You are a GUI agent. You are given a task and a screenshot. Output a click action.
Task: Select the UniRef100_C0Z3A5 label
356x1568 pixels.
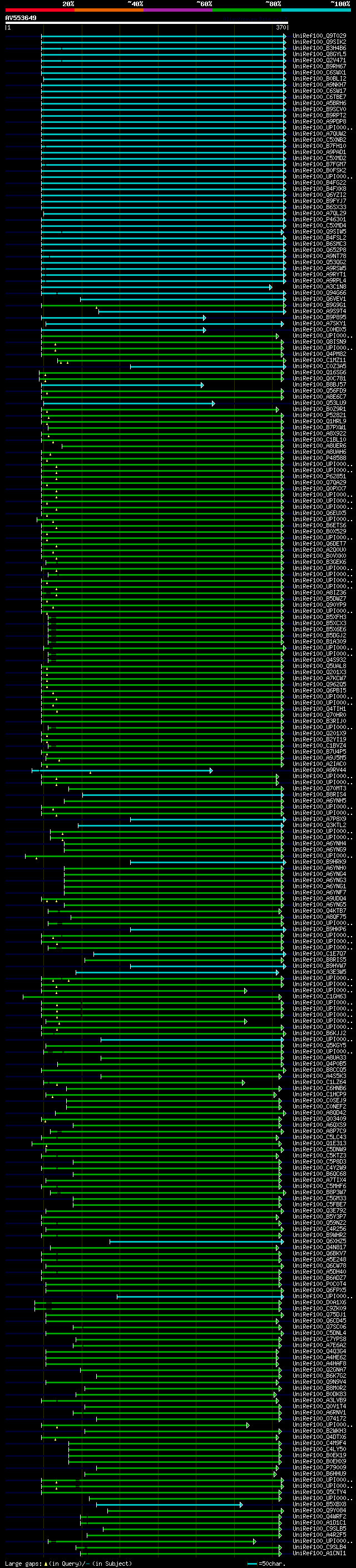319,367
